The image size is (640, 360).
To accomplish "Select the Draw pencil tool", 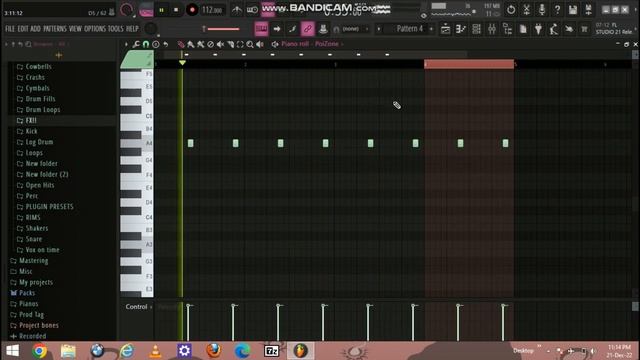I will click(181, 44).
